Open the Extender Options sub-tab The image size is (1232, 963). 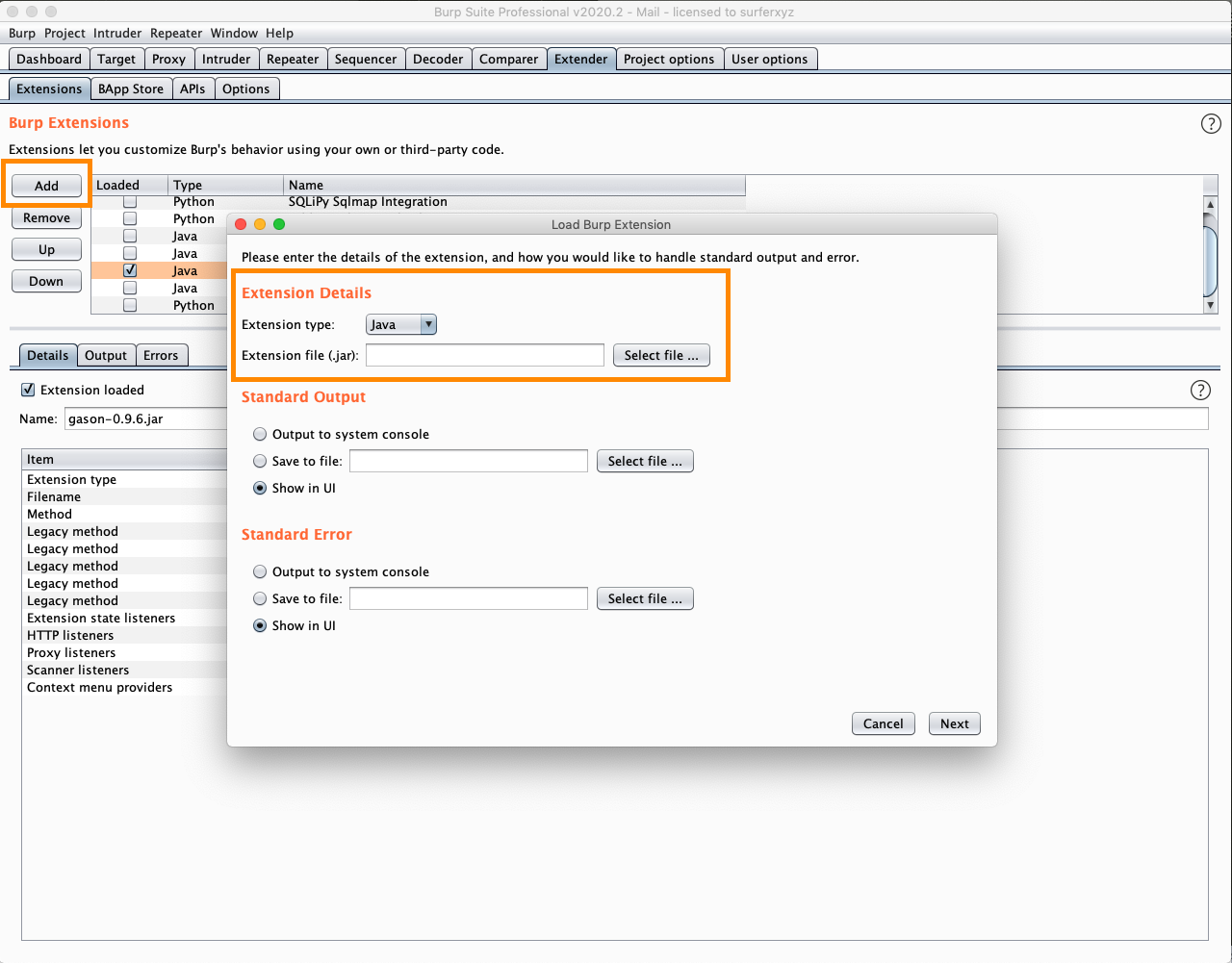click(246, 89)
